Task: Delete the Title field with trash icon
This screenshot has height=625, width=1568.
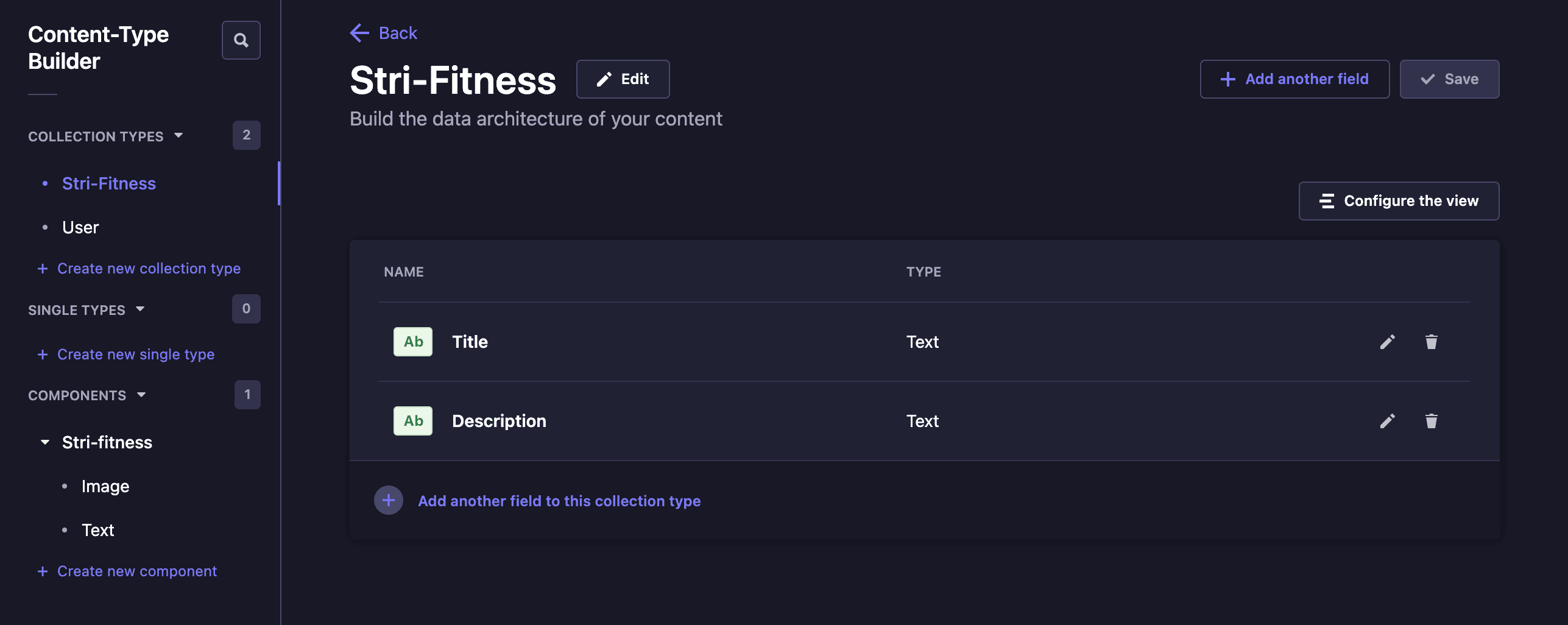Action: click(1431, 342)
